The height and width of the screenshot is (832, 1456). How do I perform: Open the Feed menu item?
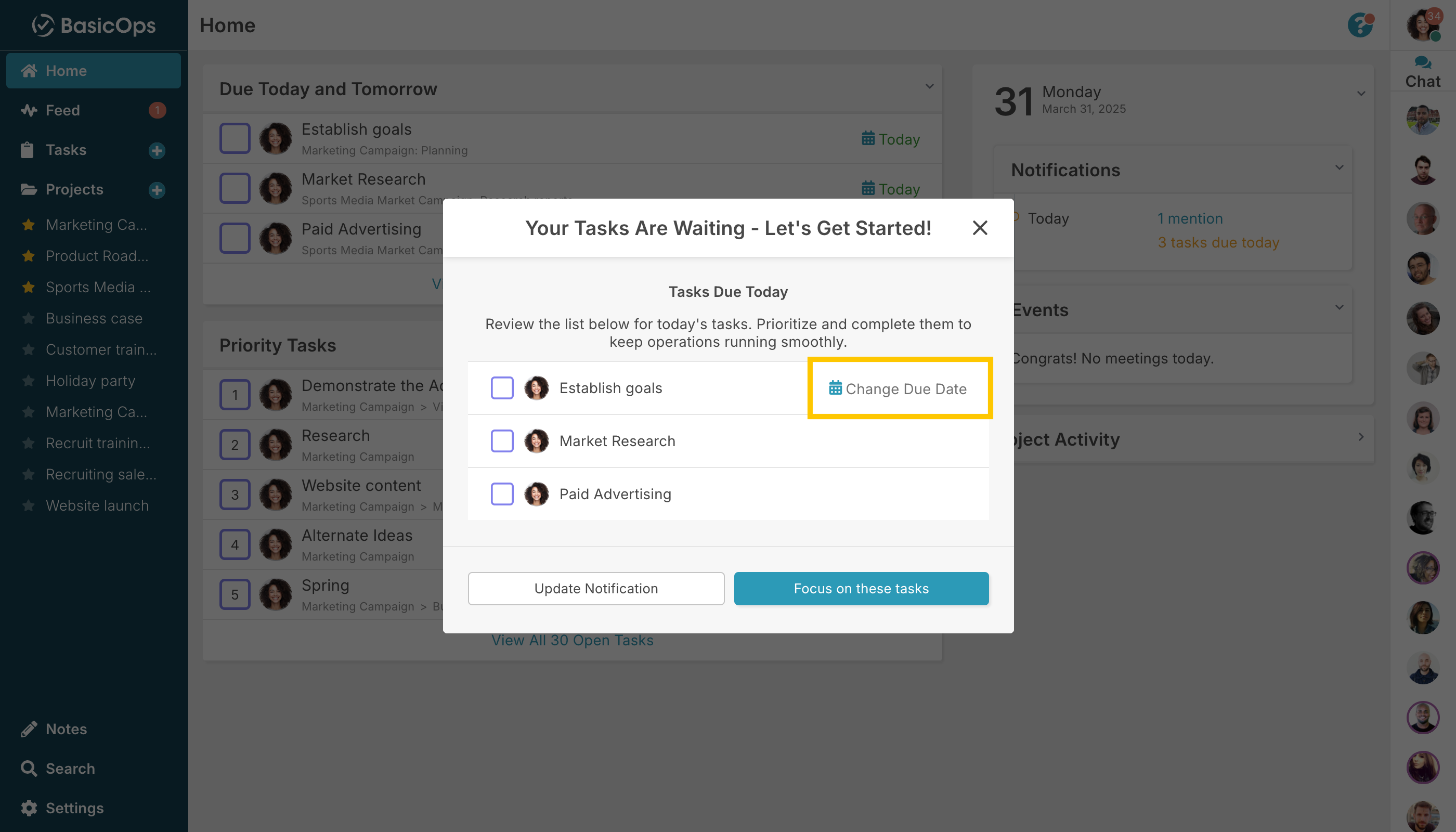63,110
